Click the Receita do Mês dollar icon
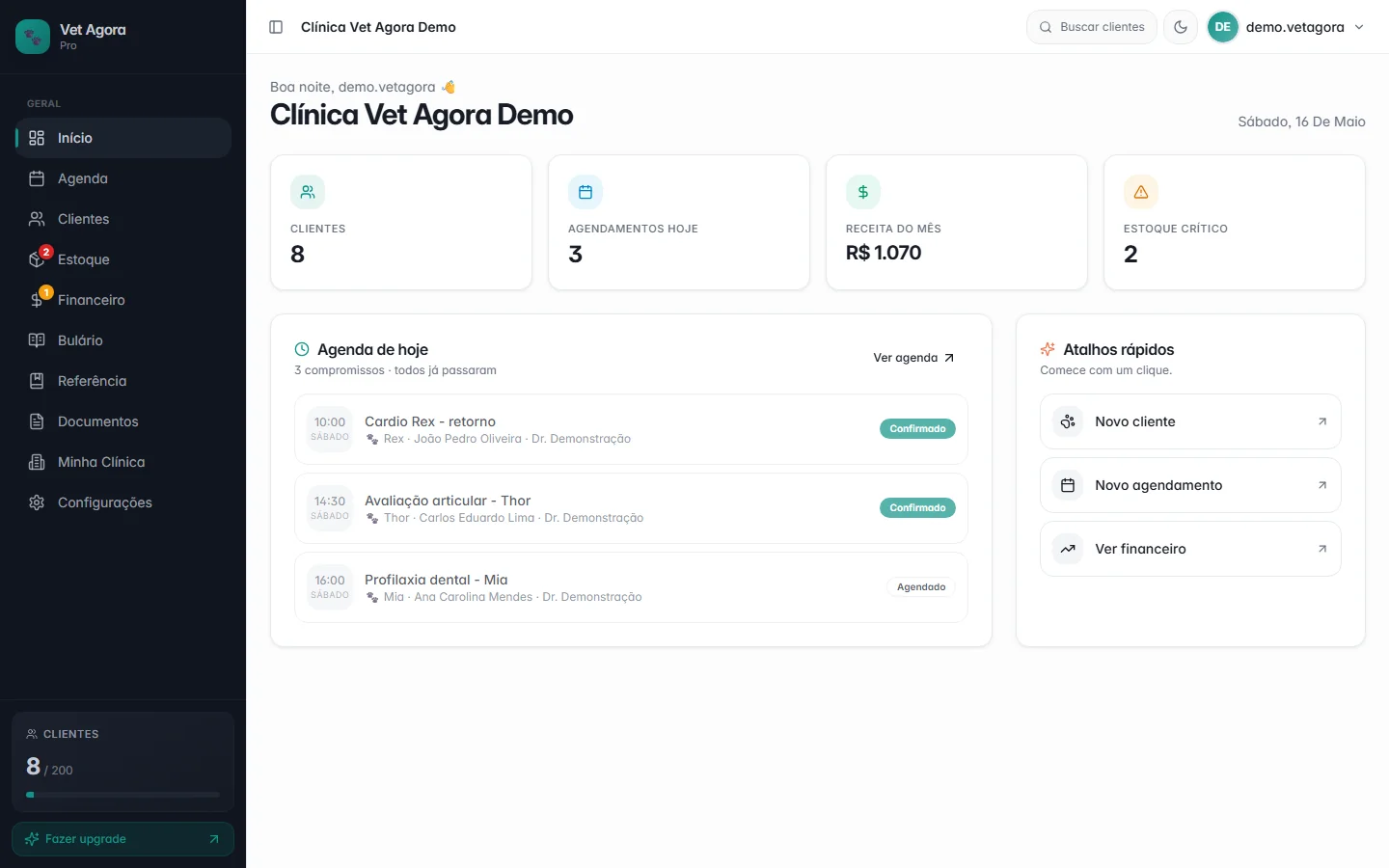Screen dimensions: 1389x868 pos(863,192)
